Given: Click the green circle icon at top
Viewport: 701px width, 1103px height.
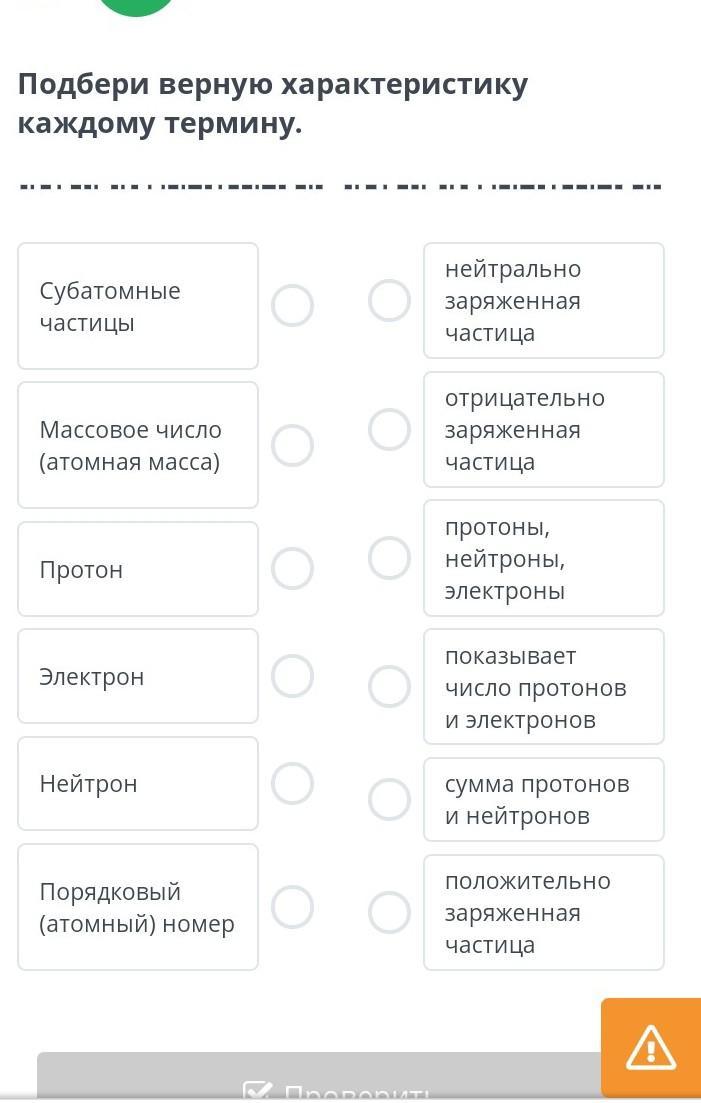Looking at the screenshot, I should pos(137,5).
